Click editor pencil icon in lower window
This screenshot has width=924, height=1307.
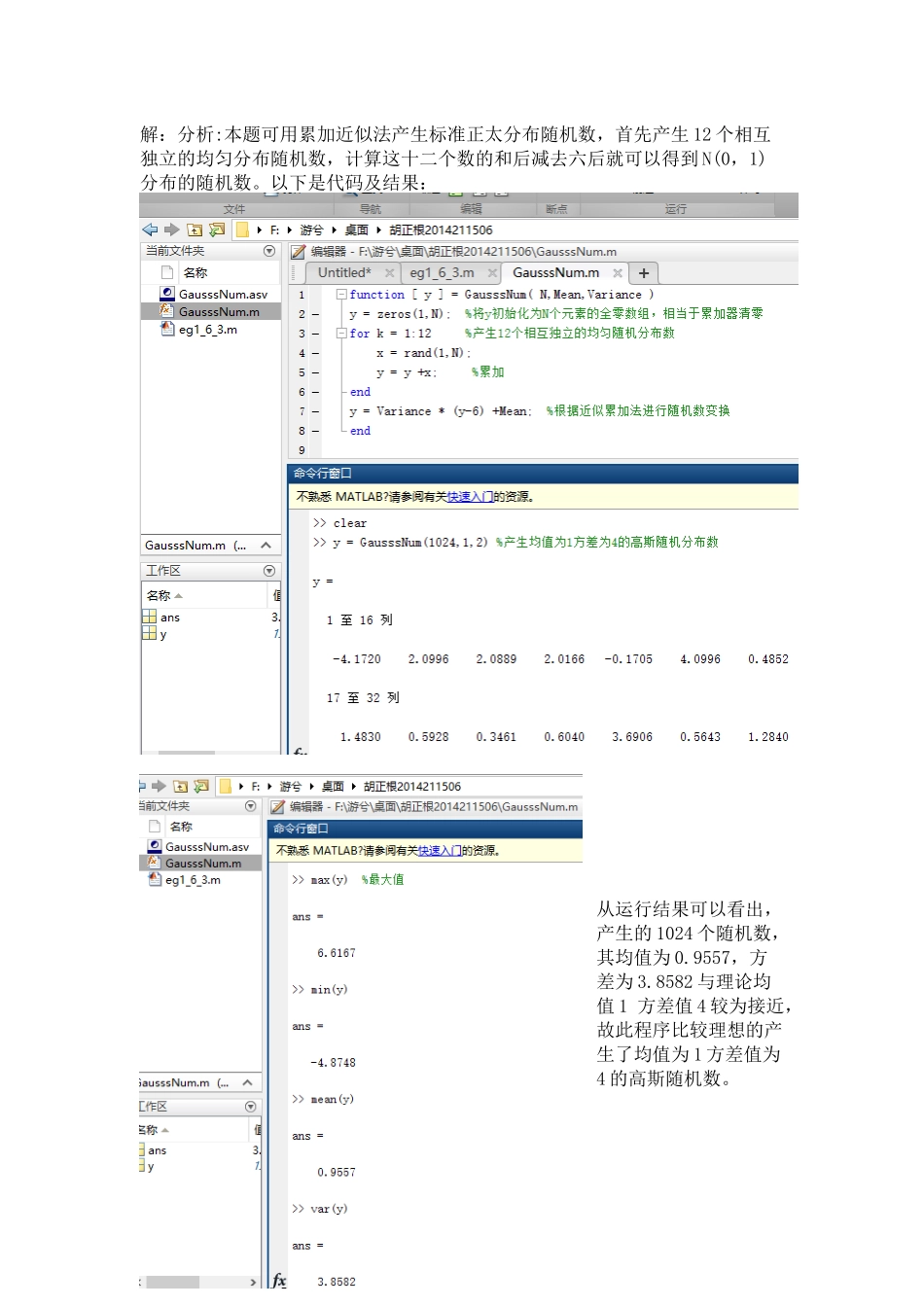tap(277, 807)
